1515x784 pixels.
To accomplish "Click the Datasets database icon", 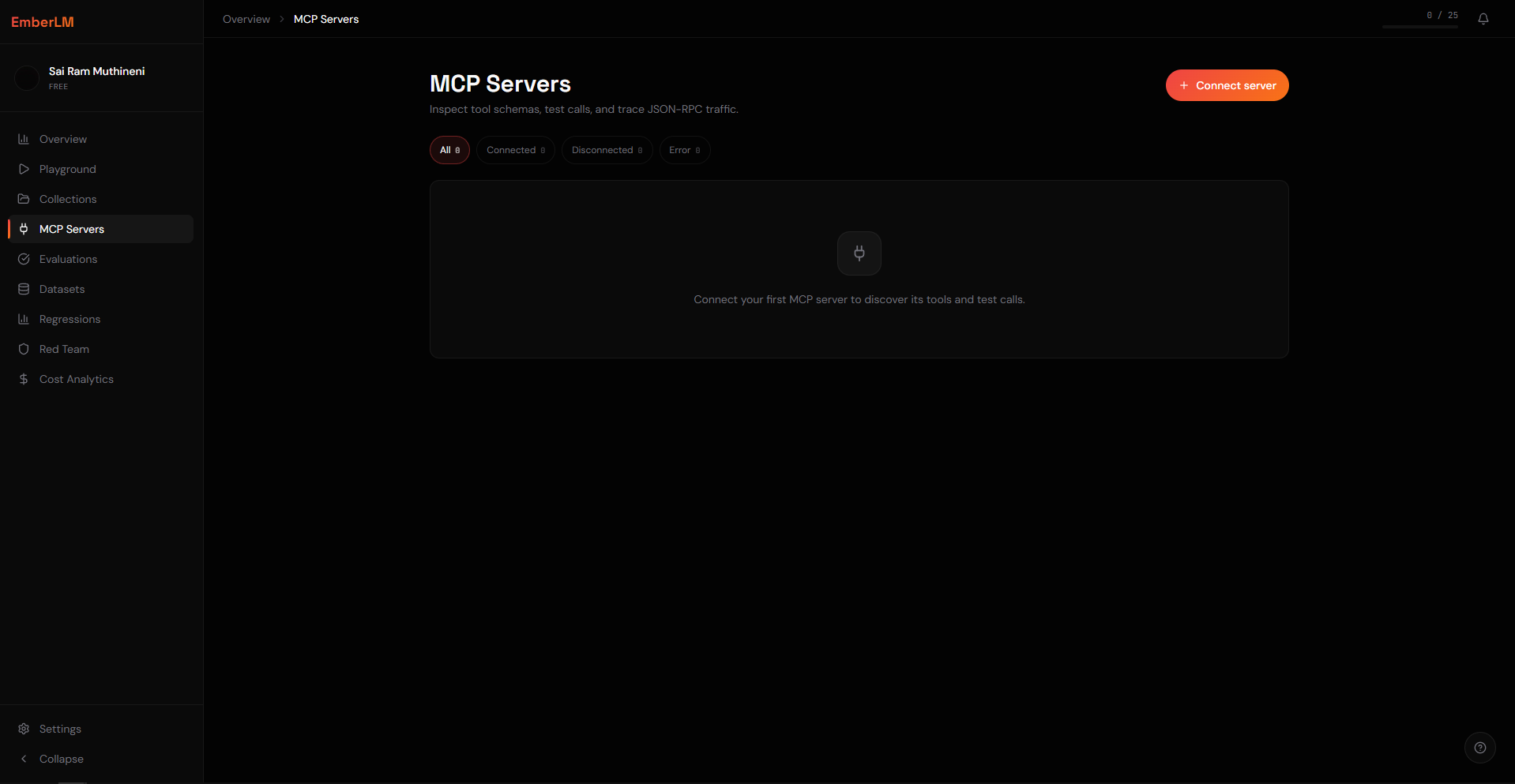I will pyautogui.click(x=24, y=289).
